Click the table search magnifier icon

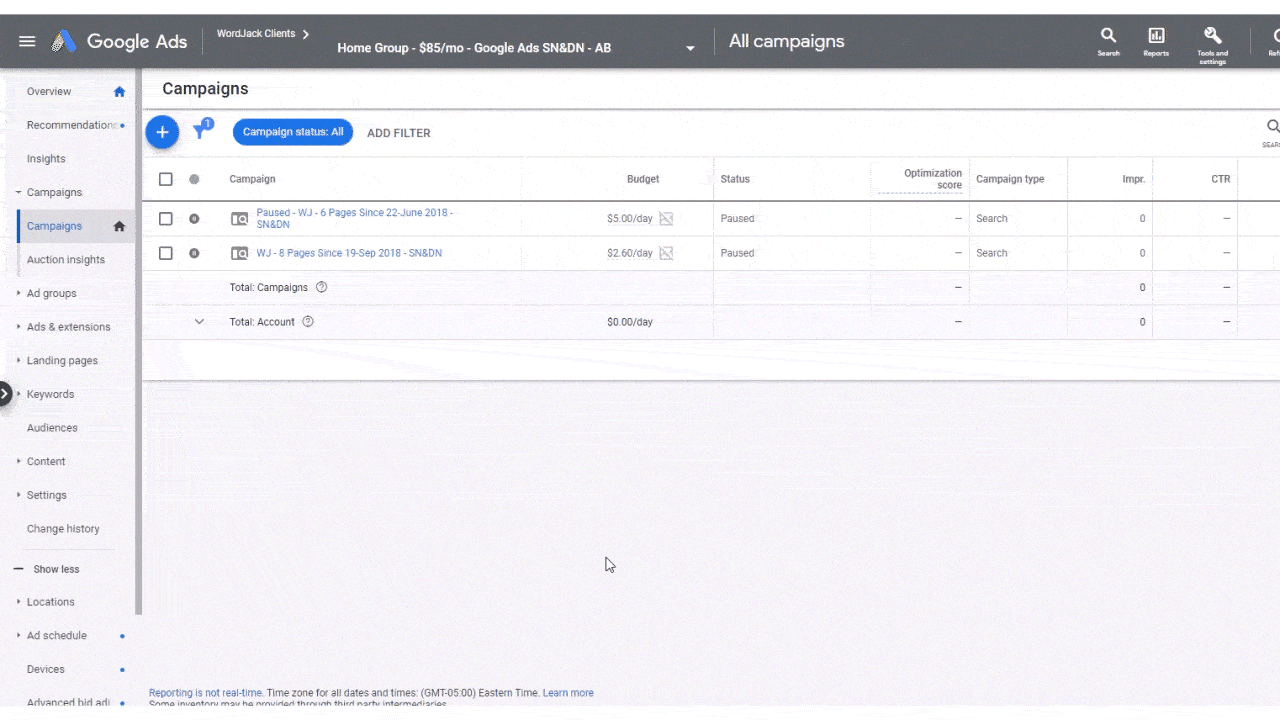pos(1273,127)
